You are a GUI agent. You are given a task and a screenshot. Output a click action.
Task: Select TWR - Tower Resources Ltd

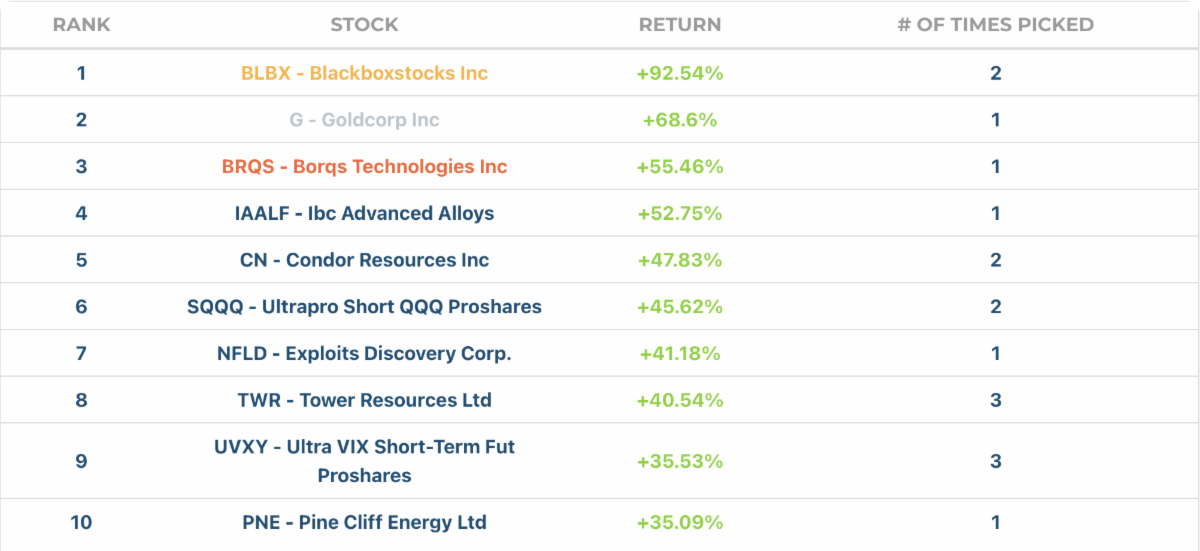(364, 400)
